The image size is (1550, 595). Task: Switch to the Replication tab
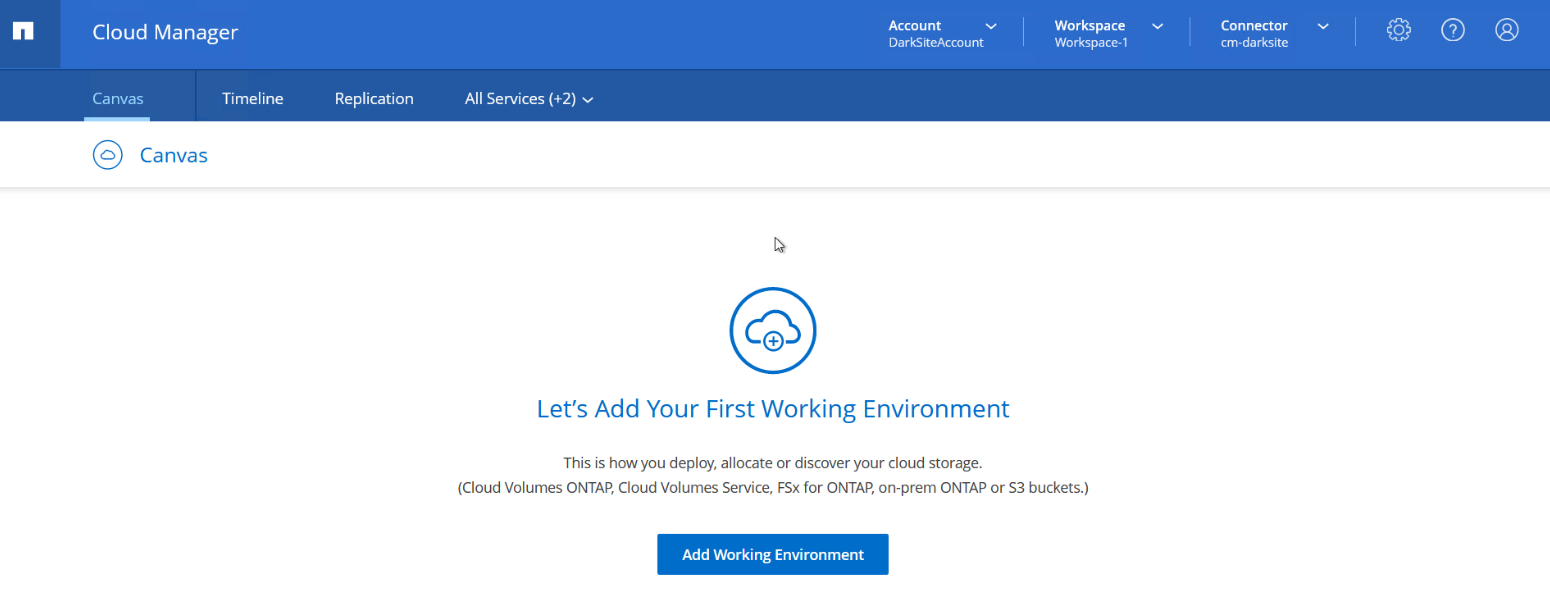point(374,99)
